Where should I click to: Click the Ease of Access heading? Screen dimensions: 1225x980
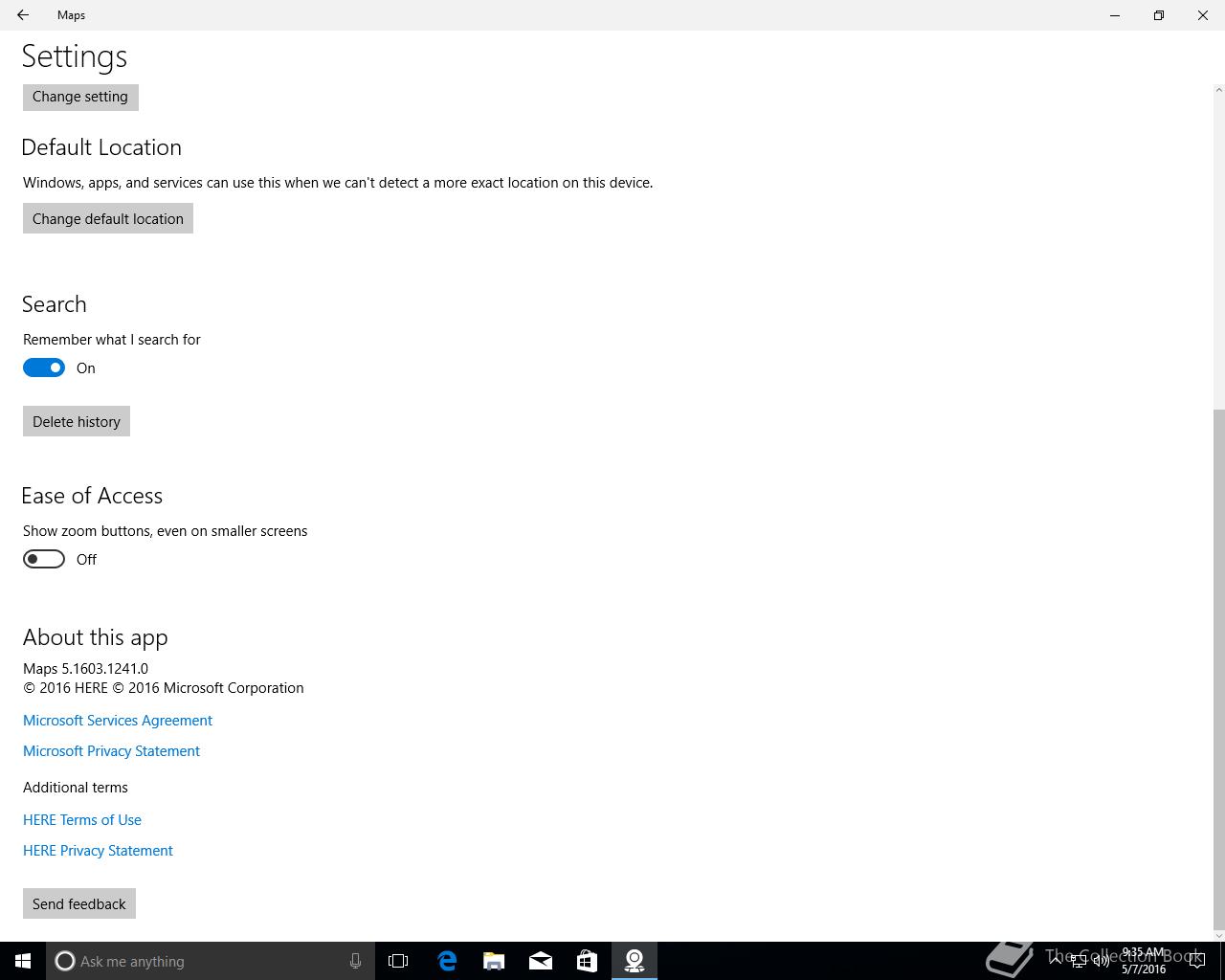tap(92, 496)
